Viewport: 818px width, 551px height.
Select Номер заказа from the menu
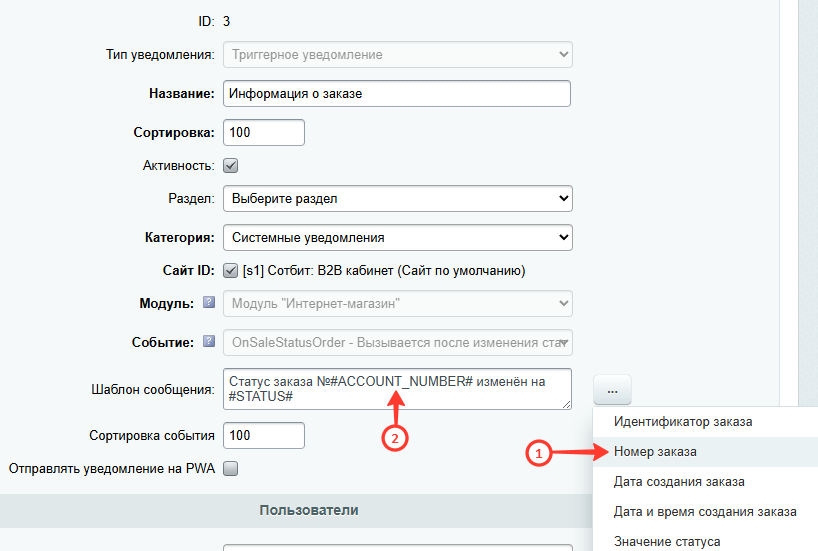tap(705, 451)
